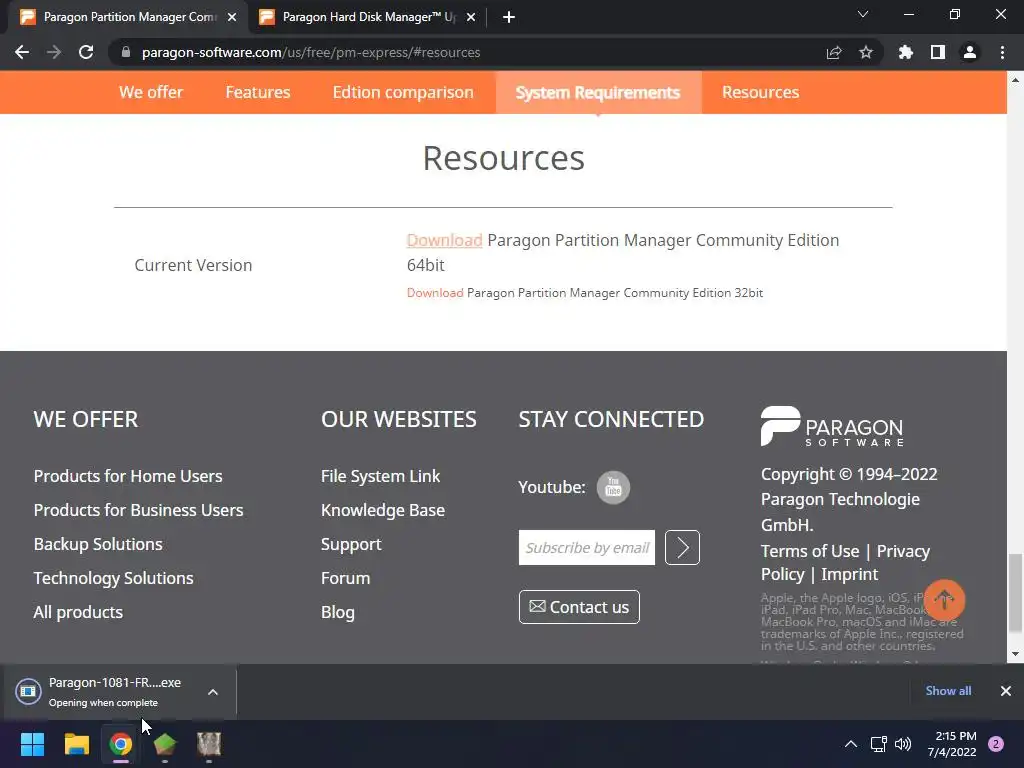Open the notification badge showing 2
The width and height of the screenshot is (1024, 768).
996,744
